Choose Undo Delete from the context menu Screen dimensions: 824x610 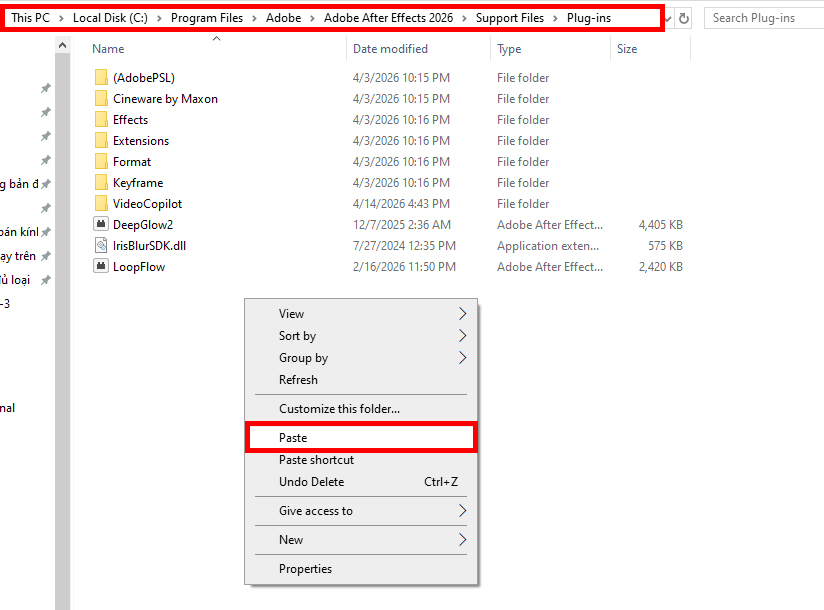pyautogui.click(x=361, y=482)
